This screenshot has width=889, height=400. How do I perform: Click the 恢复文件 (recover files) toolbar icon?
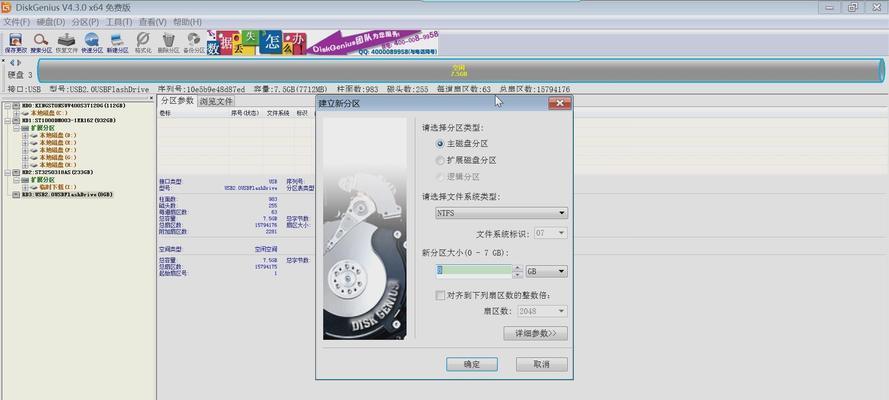(x=66, y=43)
